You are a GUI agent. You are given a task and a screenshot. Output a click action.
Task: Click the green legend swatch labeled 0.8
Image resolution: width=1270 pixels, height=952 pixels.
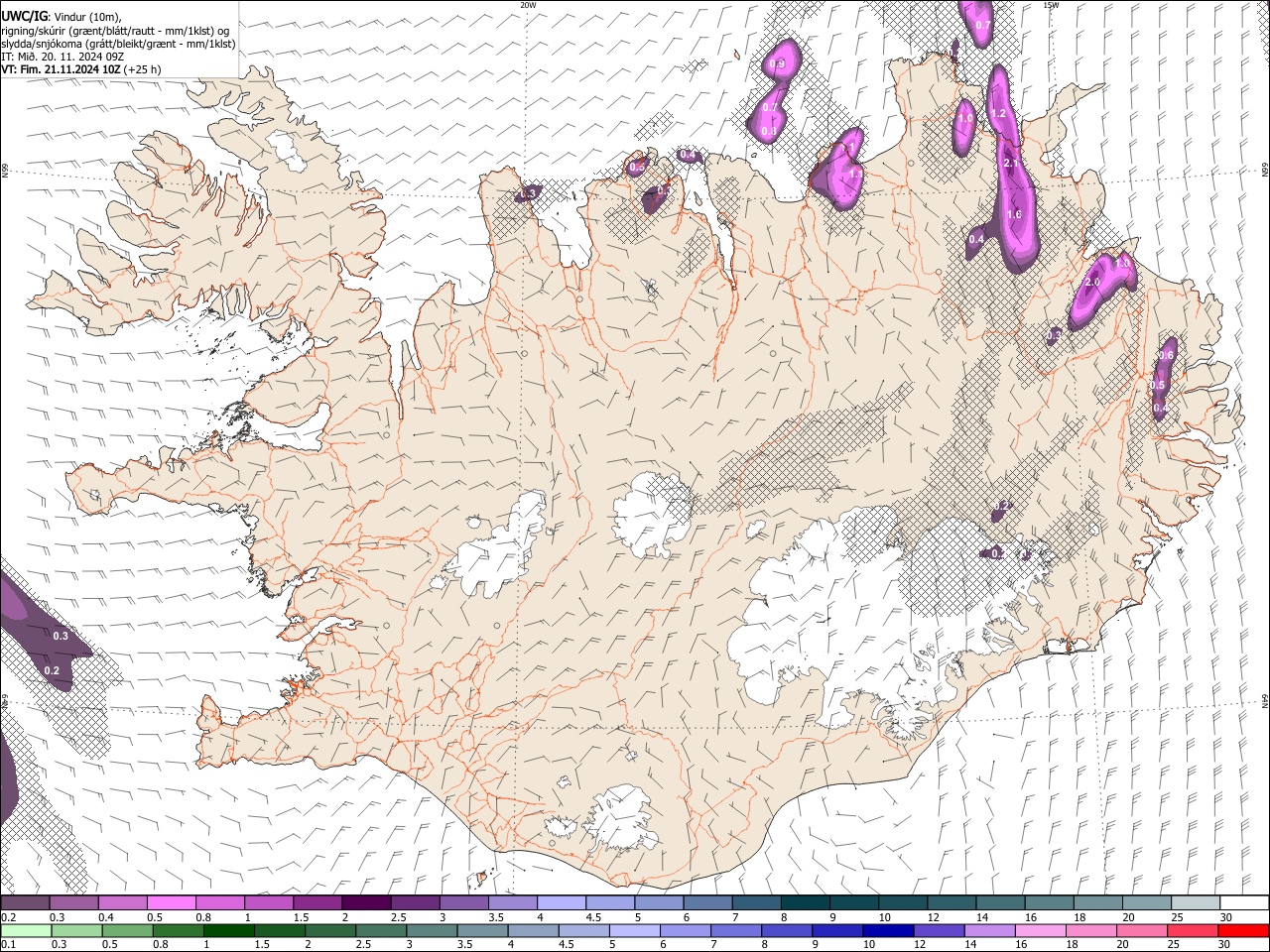click(x=179, y=931)
